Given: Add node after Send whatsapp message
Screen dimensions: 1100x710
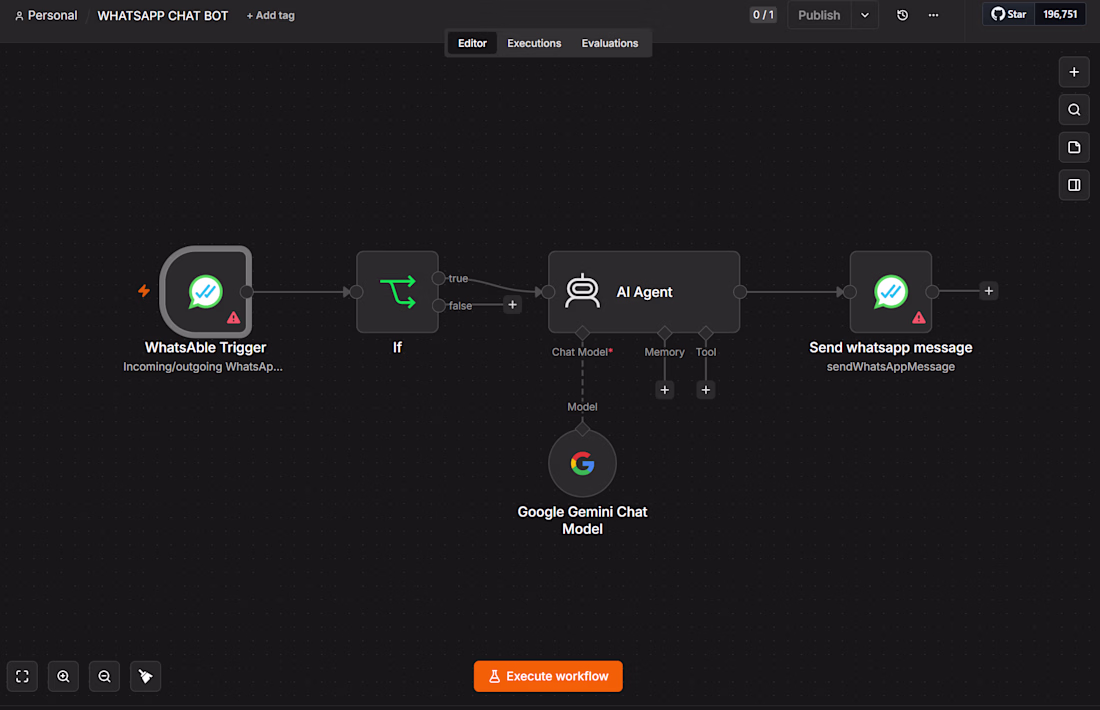Looking at the screenshot, I should (988, 291).
